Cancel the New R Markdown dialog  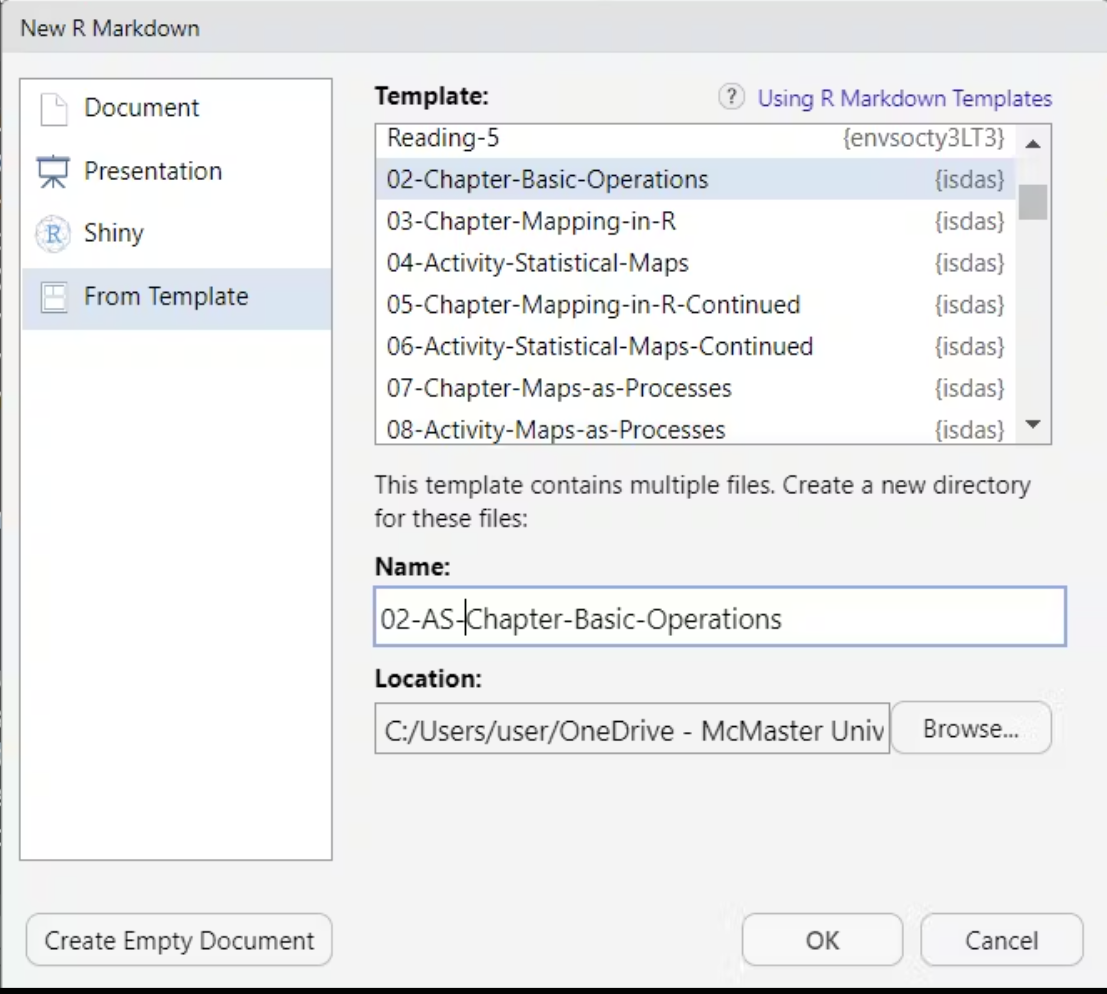tap(1001, 941)
